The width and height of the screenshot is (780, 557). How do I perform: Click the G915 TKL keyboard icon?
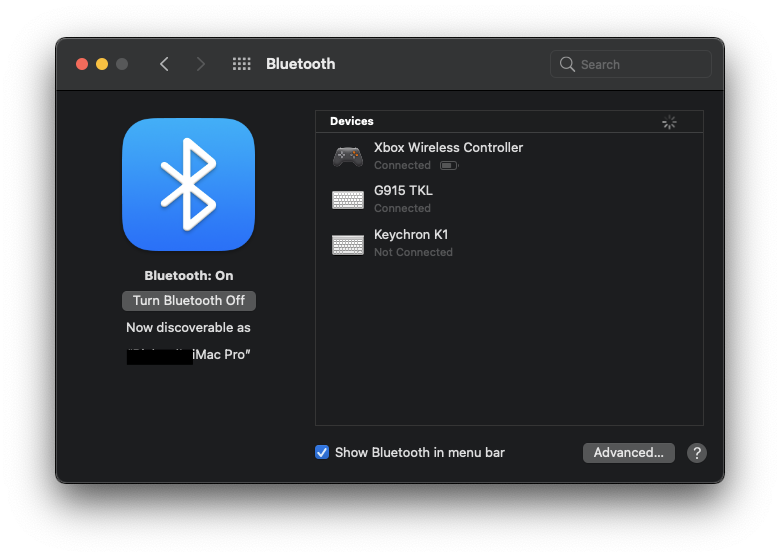348,200
